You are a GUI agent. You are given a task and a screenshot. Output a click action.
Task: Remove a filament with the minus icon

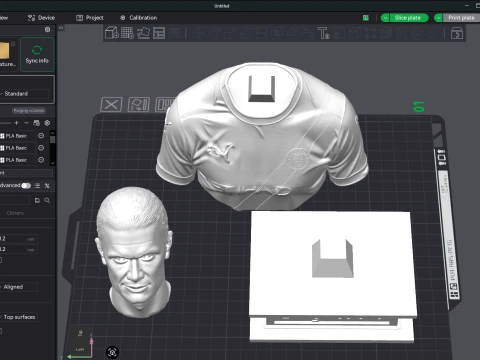pos(26,123)
